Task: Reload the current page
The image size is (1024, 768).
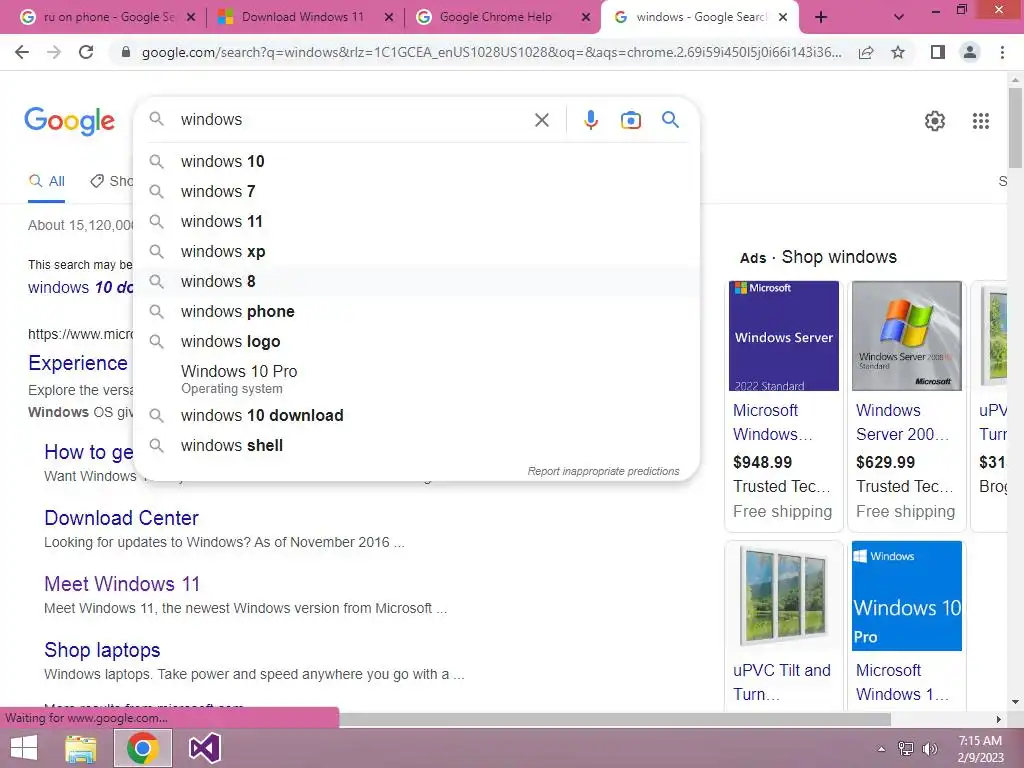Action: (86, 52)
